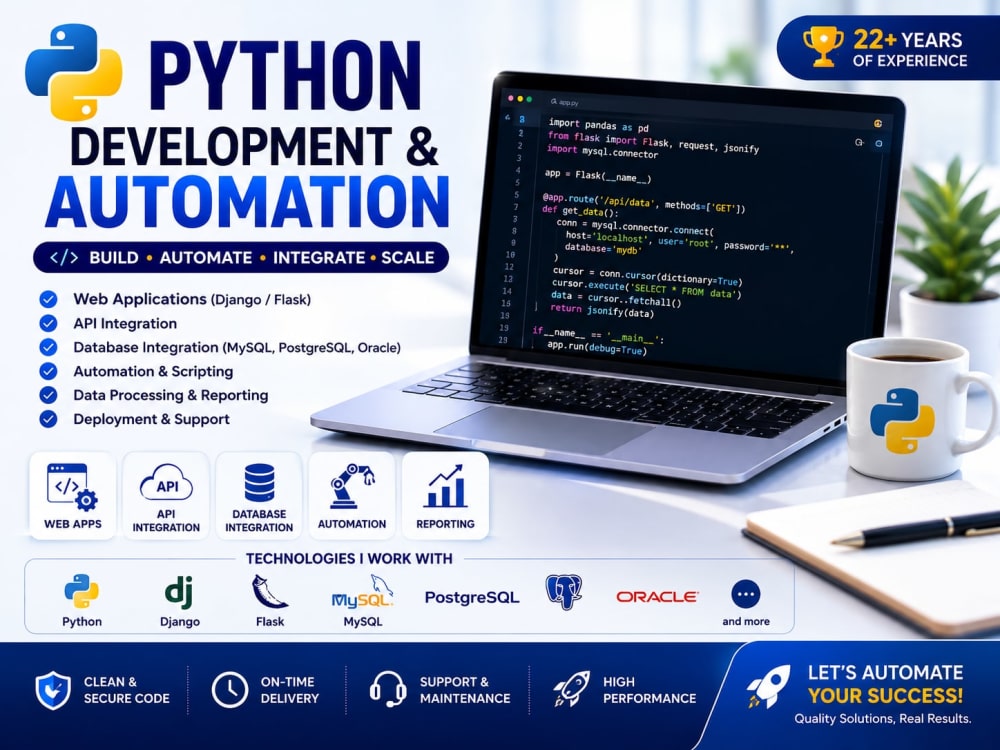Click the API cloud icon
1000x750 pixels.
tap(166, 484)
